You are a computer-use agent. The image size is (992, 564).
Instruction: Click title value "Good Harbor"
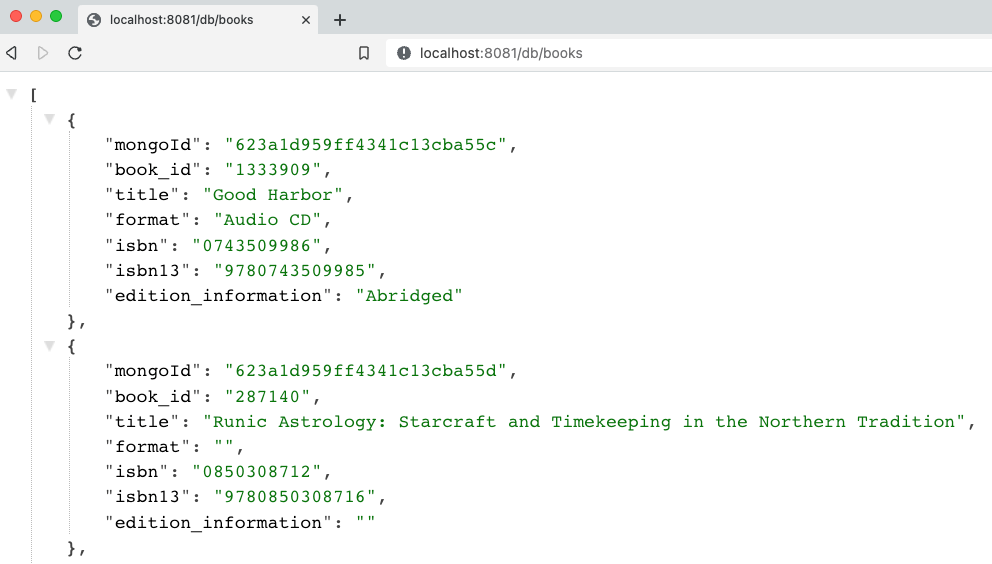(273, 195)
